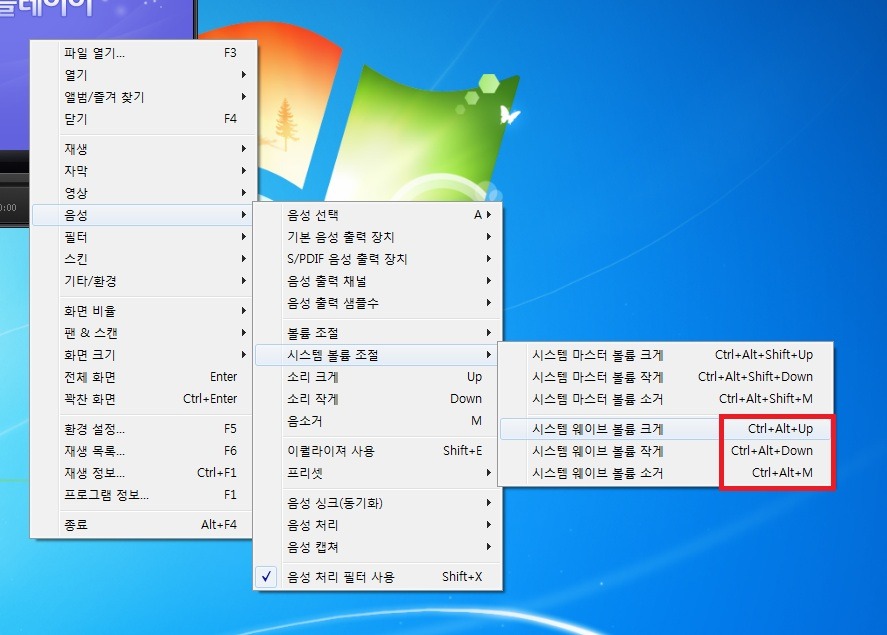This screenshot has height=635, width=887.
Task: Expand the 필터 submenu
Action: click(x=142, y=237)
